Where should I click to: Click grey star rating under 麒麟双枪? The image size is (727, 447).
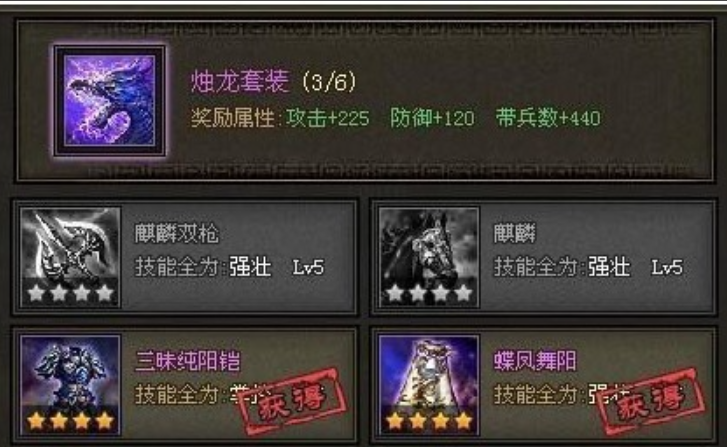pos(70,293)
